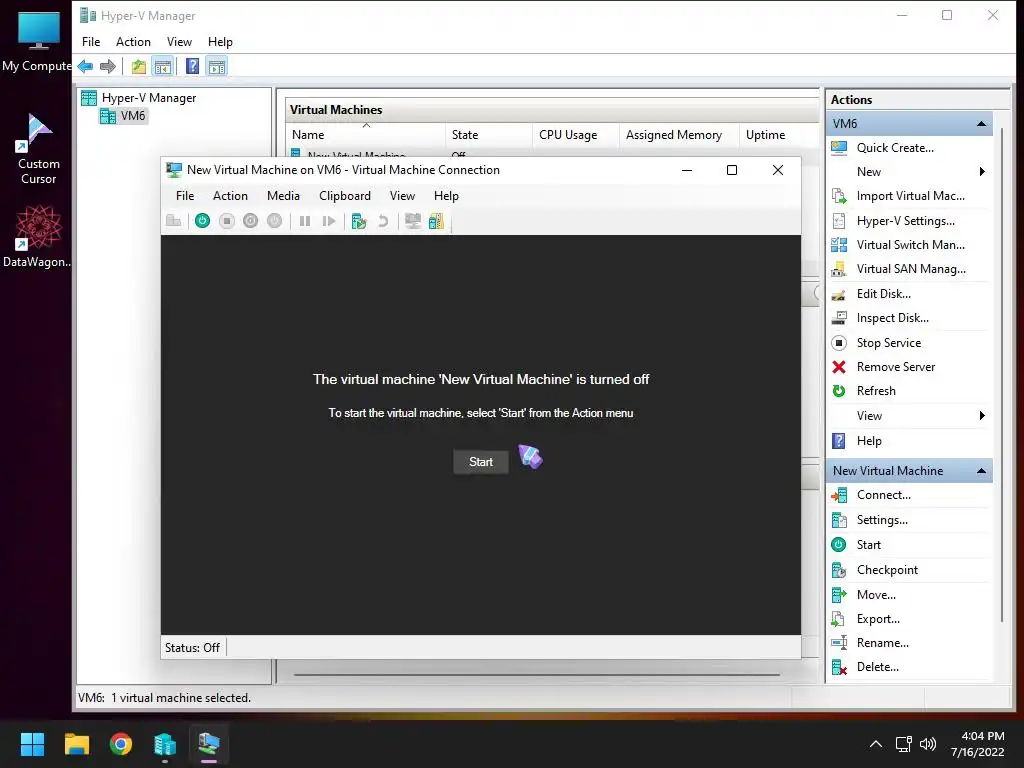The height and width of the screenshot is (768, 1024).
Task: Open the View menu in Hyper-V Manager
Action: 179,42
